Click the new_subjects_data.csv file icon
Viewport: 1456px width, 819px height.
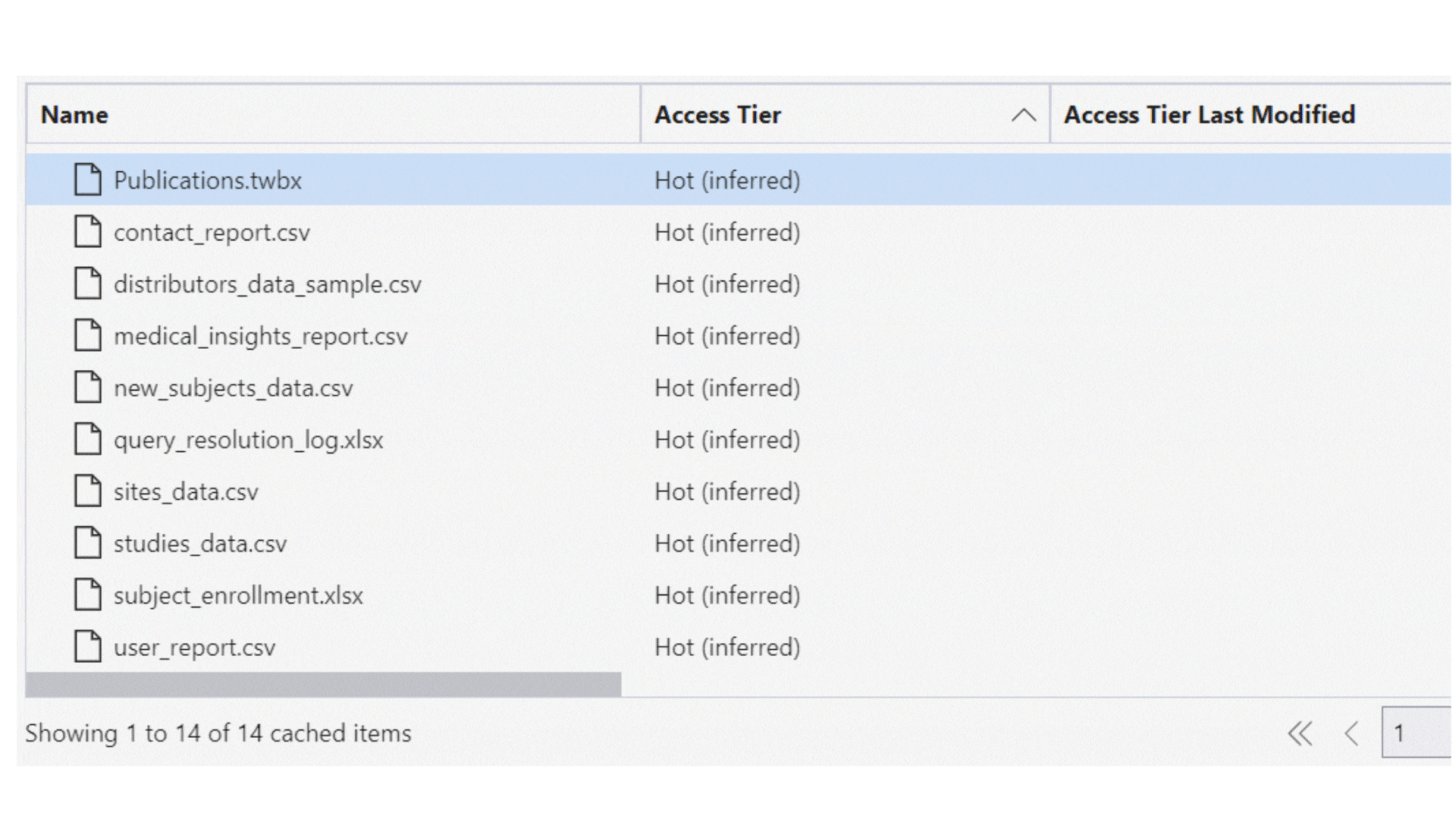[x=88, y=388]
